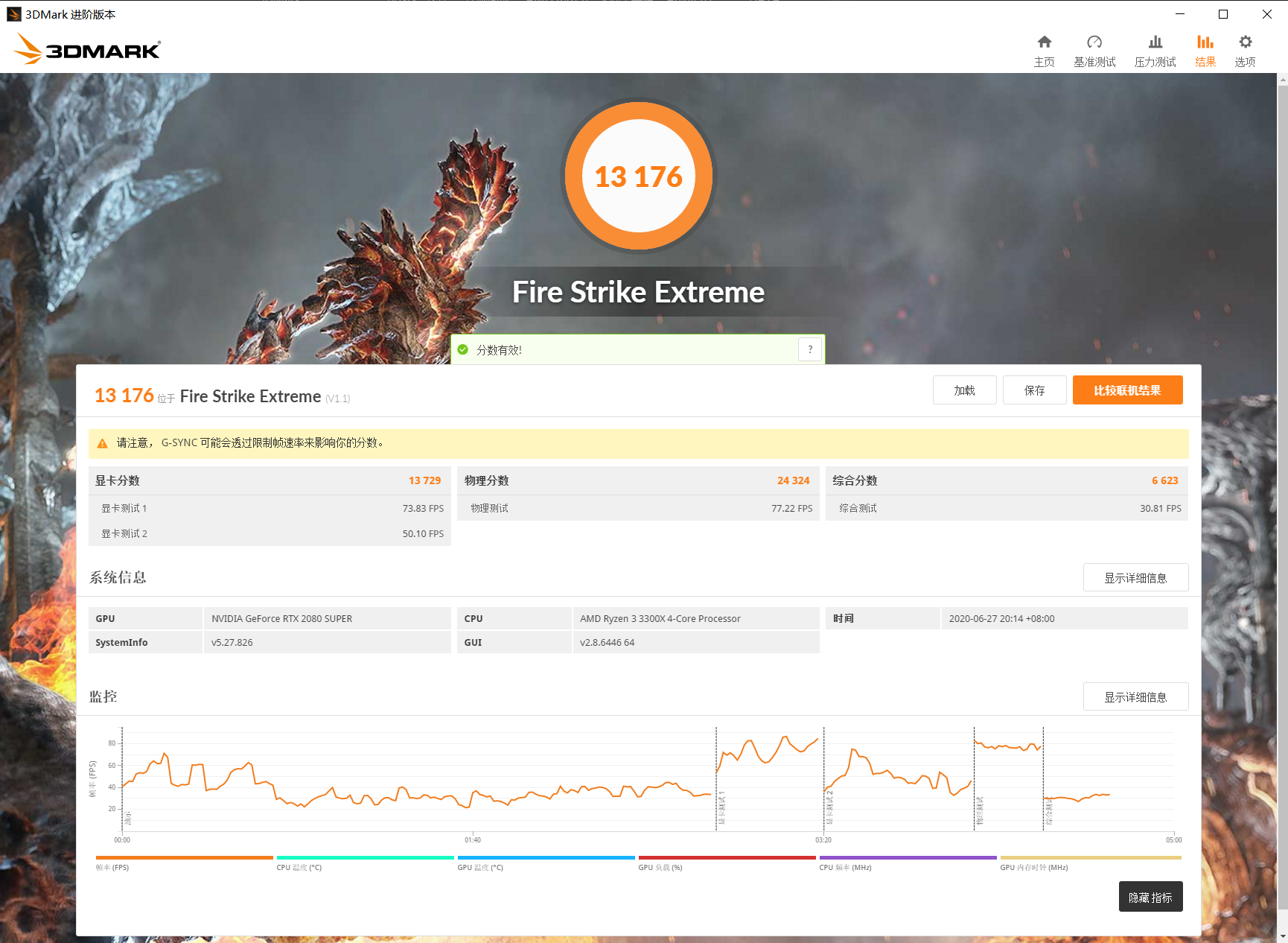Image resolution: width=1288 pixels, height=943 pixels.
Task: Minimize the 3DMark window
Action: [1180, 14]
